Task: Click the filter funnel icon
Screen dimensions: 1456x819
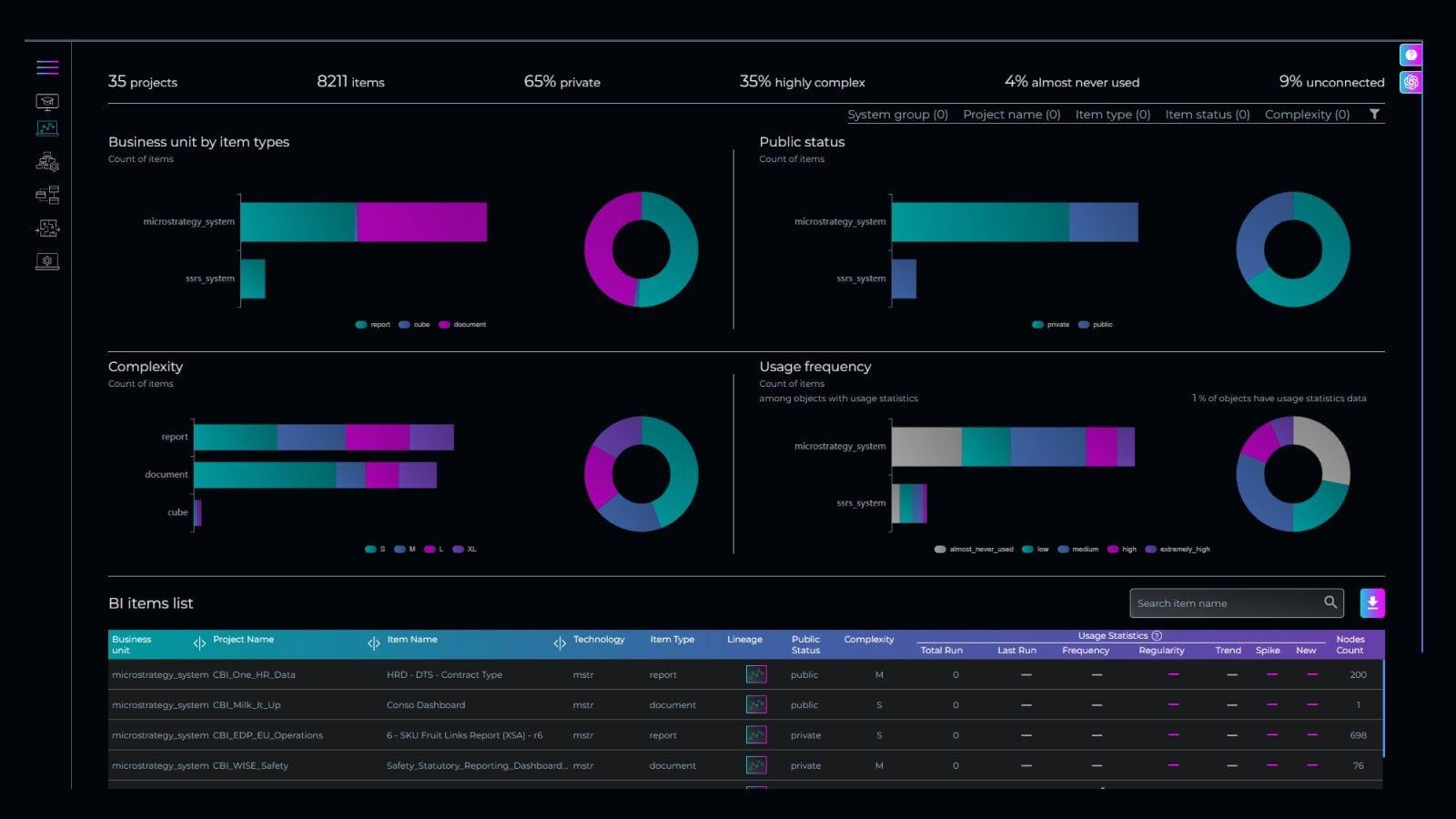Action: [x=1374, y=115]
